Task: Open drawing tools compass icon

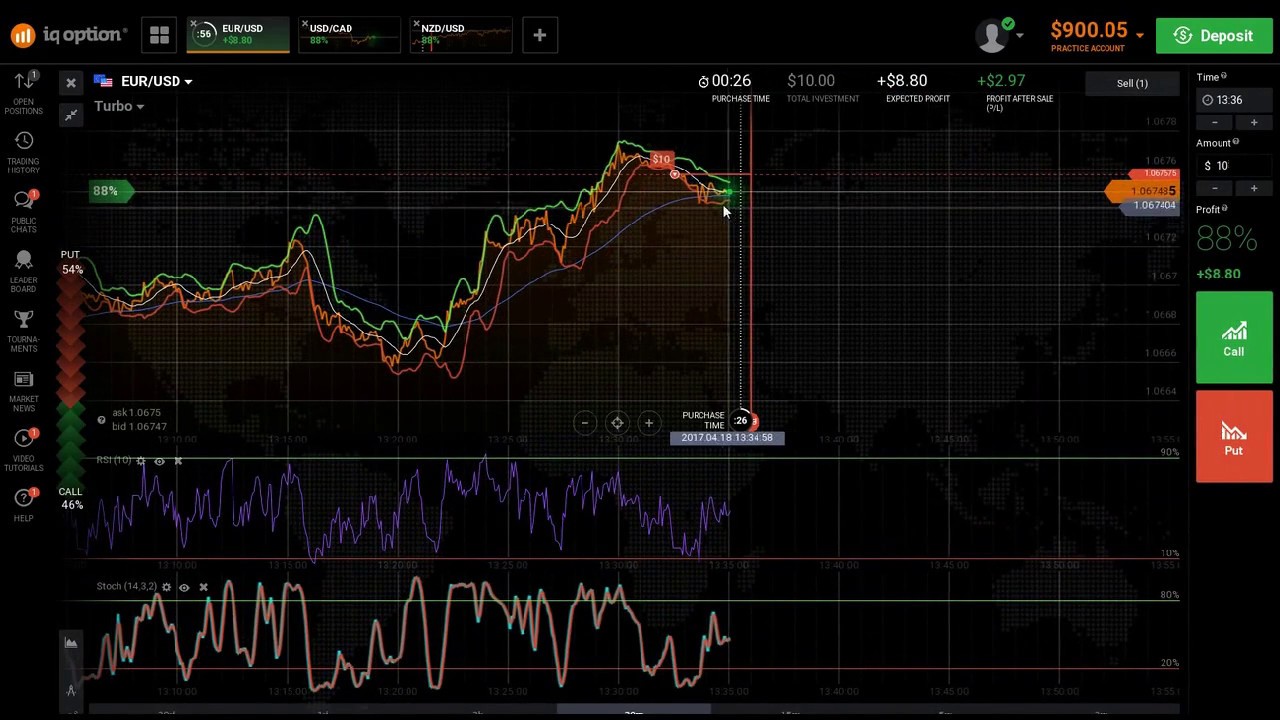Action: pos(71,691)
